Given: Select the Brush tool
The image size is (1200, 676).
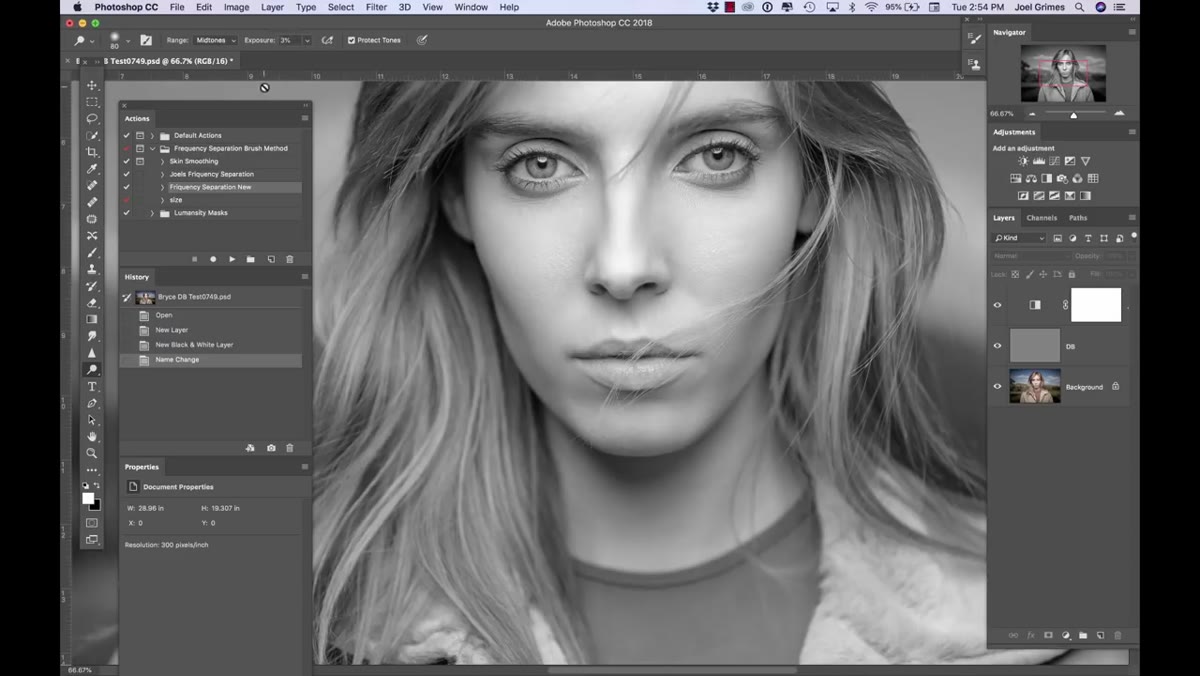Looking at the screenshot, I should tap(92, 252).
